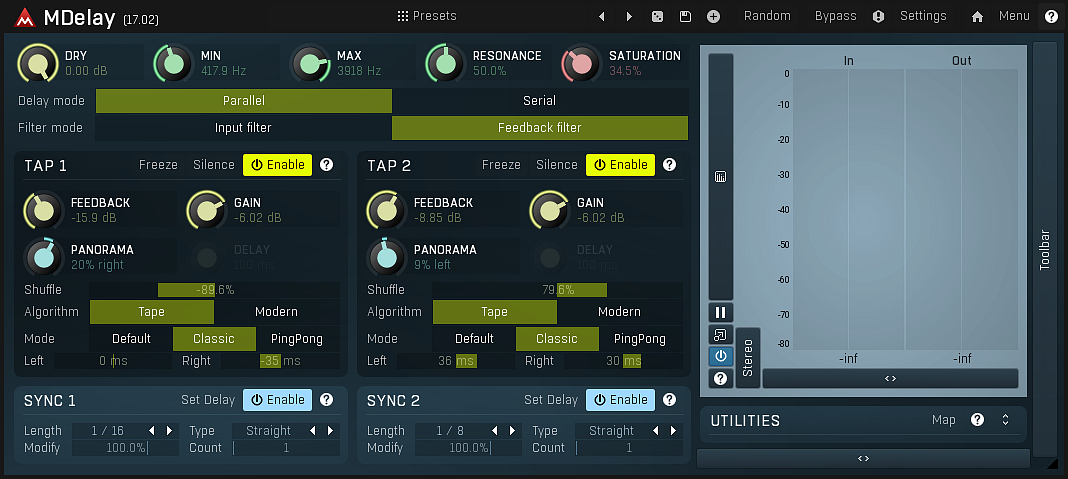This screenshot has height=479, width=1068.
Task: Click the Random button
Action: pos(767,16)
